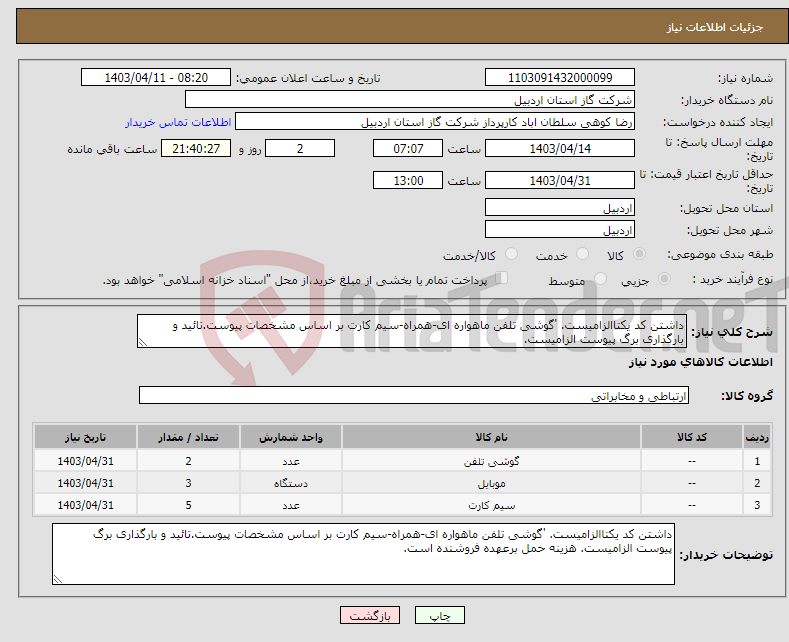The width and height of the screenshot is (789, 642).
Task: Click the price validity time 13:00
Action: [408, 180]
